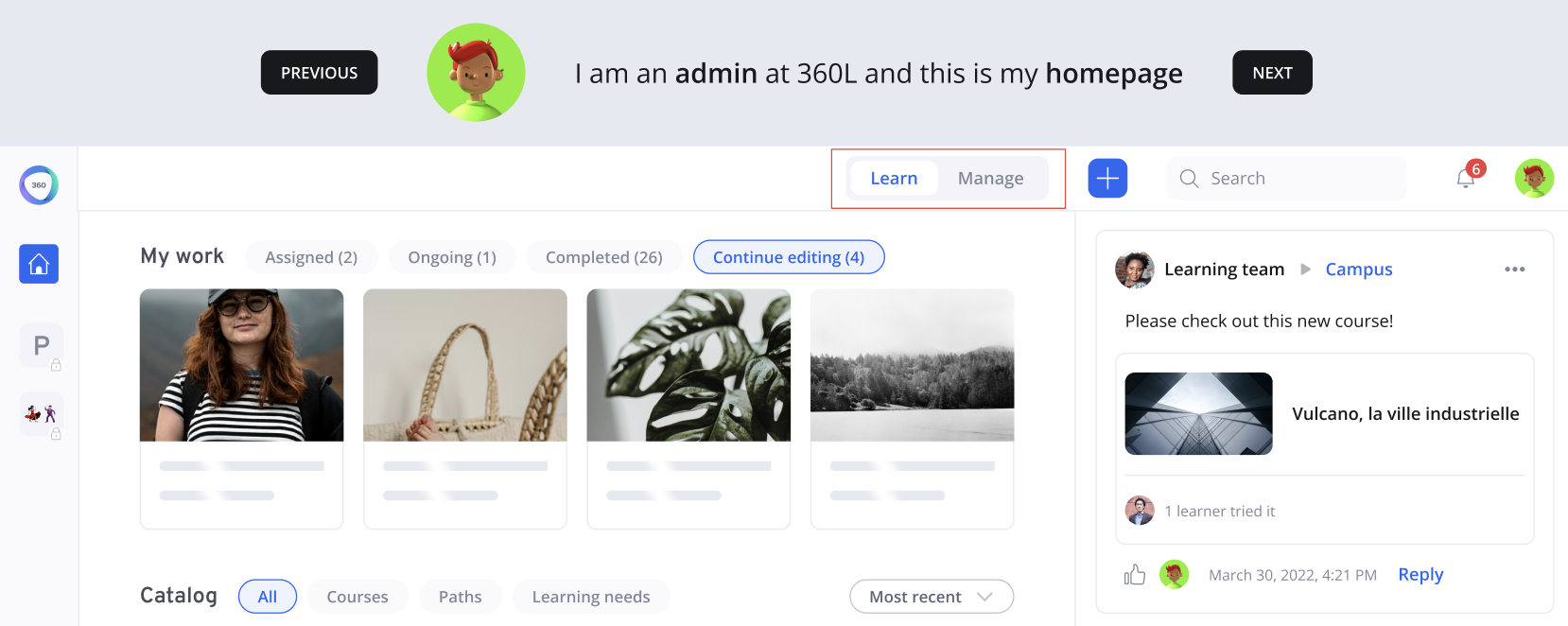Like the post with thumbs-up icon
This screenshot has height=626, width=1568.
point(1135,575)
